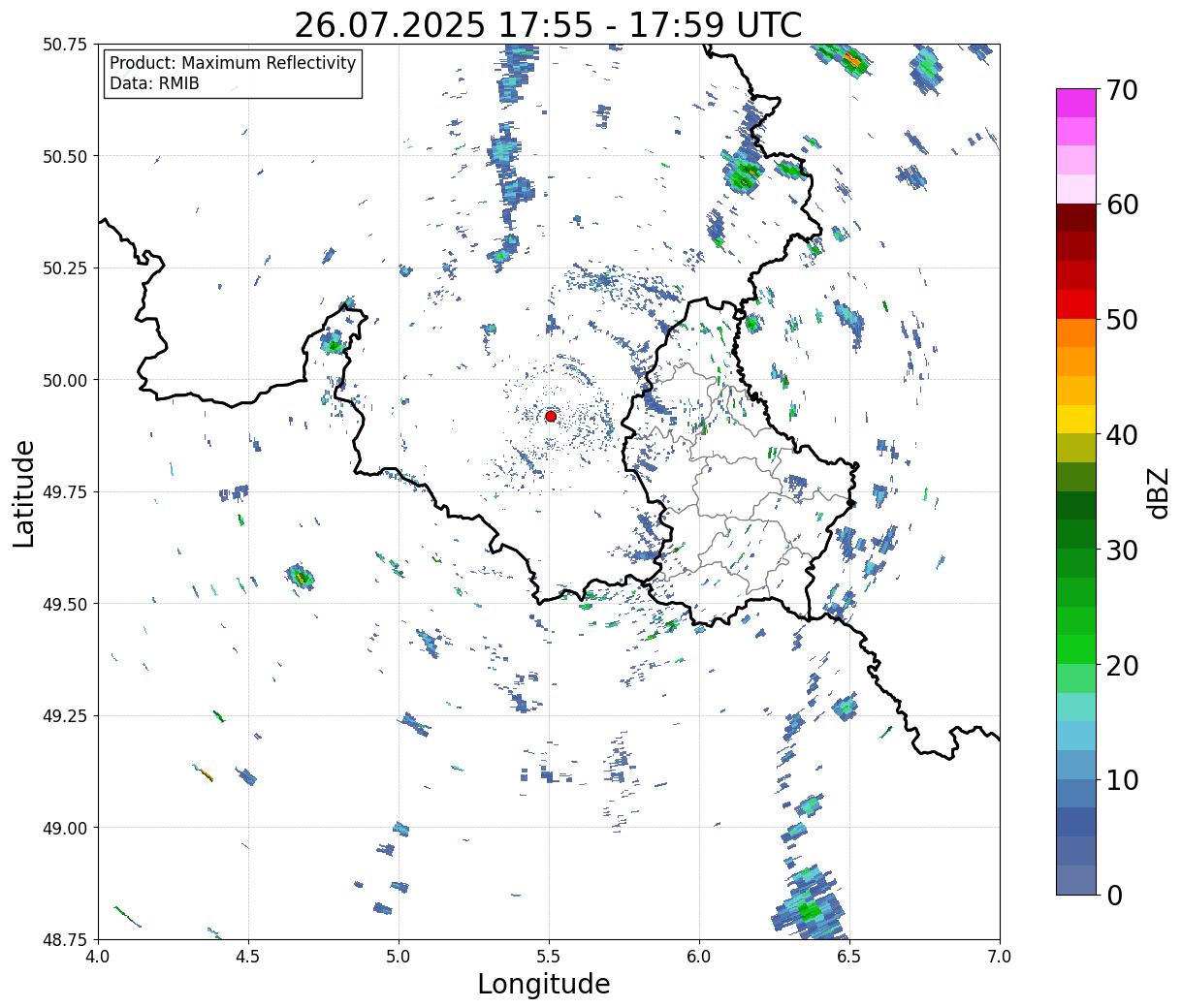Pick the bottom grey-blue colorbar swatch near 0

click(1076, 879)
